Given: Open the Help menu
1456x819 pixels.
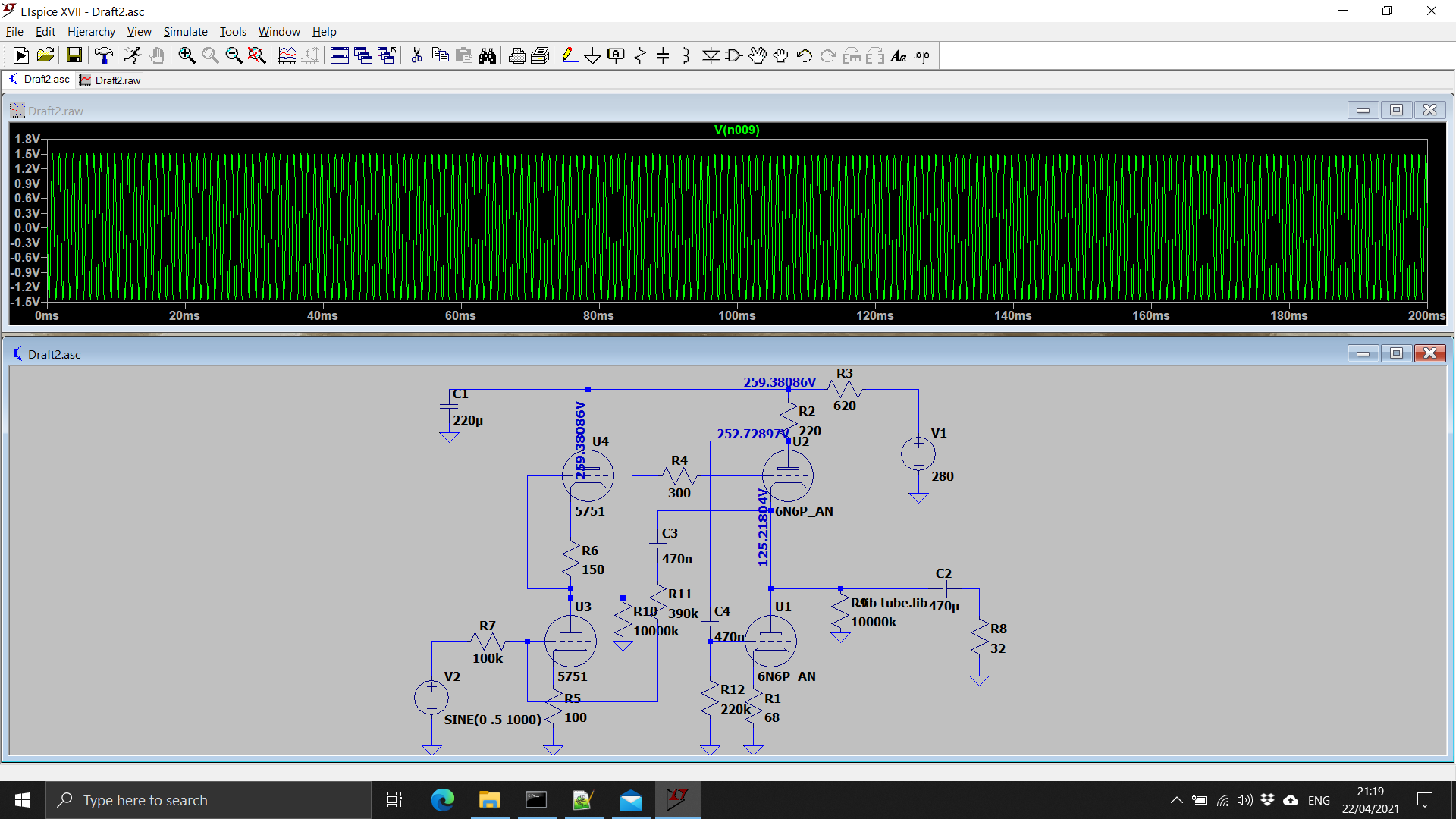Looking at the screenshot, I should [x=324, y=31].
